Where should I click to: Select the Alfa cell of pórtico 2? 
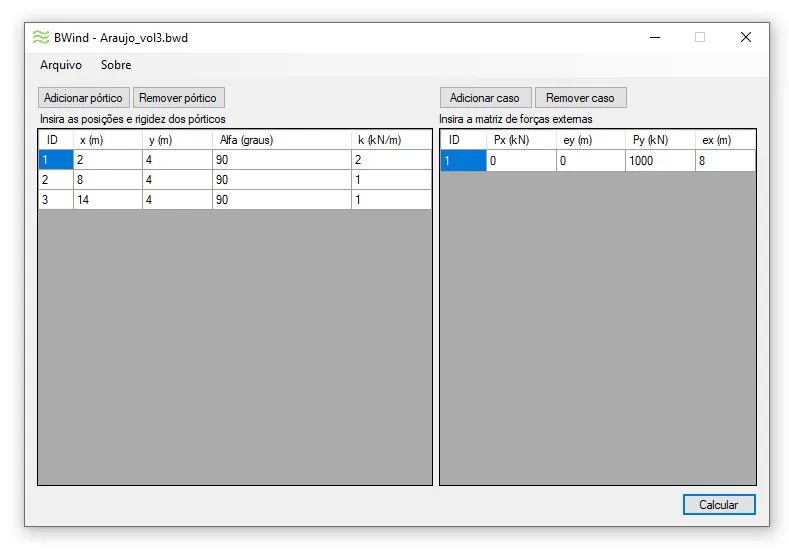pyautogui.click(x=281, y=180)
